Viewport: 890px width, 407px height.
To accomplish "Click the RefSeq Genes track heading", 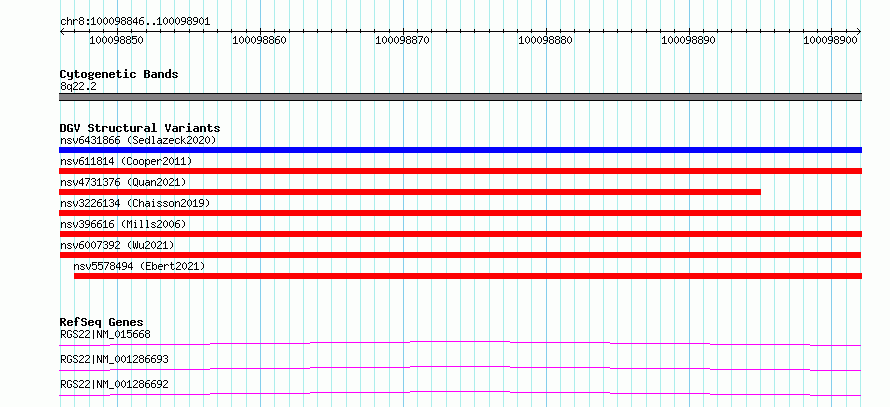I will [x=102, y=322].
